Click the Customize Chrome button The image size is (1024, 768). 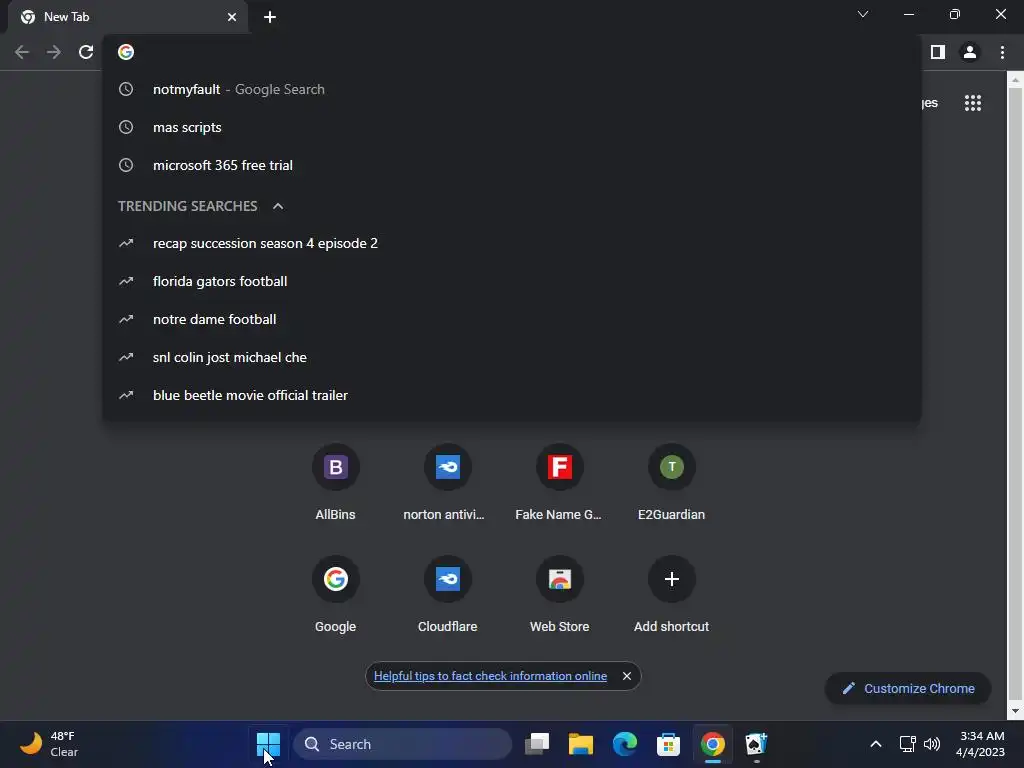pyautogui.click(x=908, y=688)
